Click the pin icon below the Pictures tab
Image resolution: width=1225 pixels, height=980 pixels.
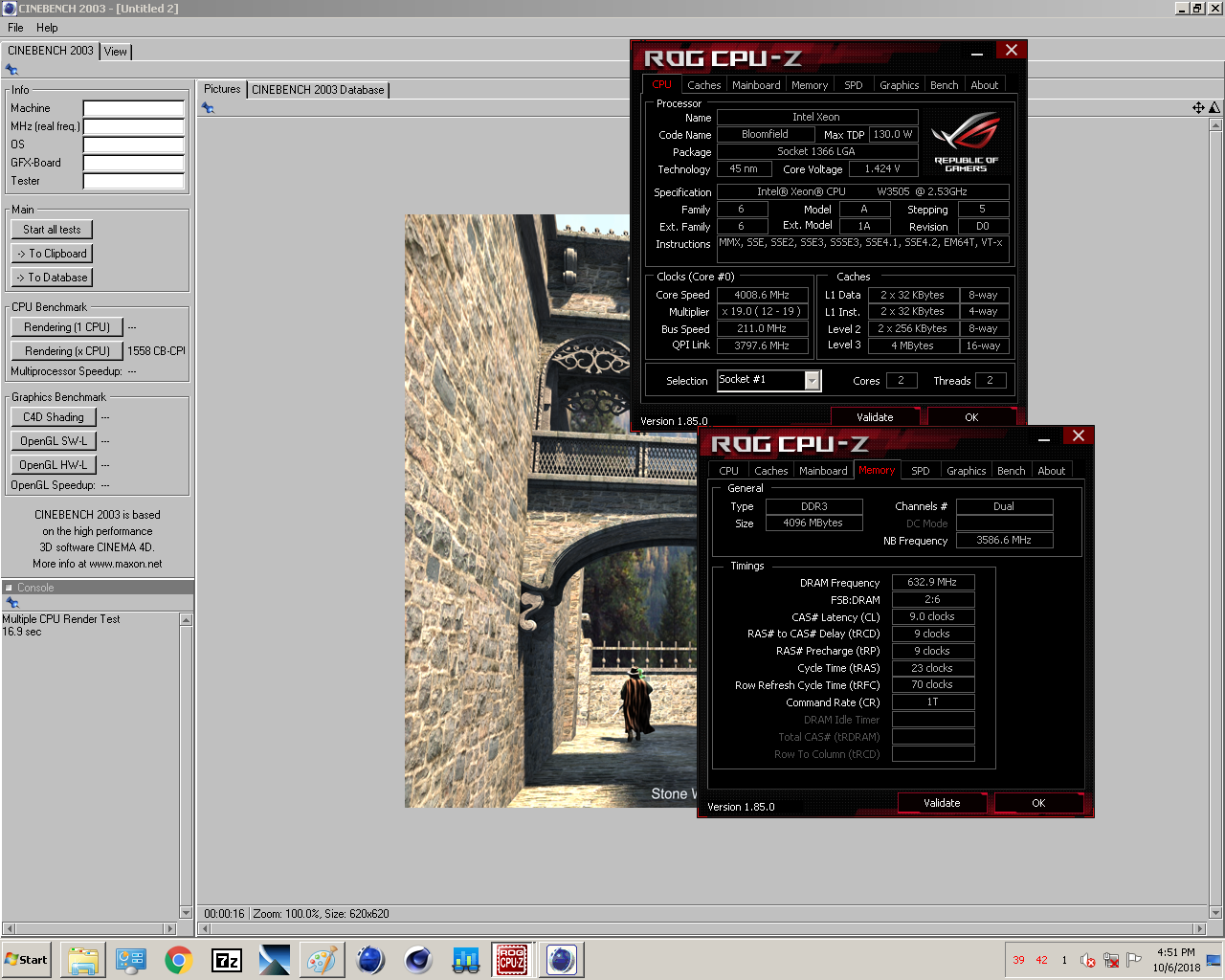click(x=208, y=108)
